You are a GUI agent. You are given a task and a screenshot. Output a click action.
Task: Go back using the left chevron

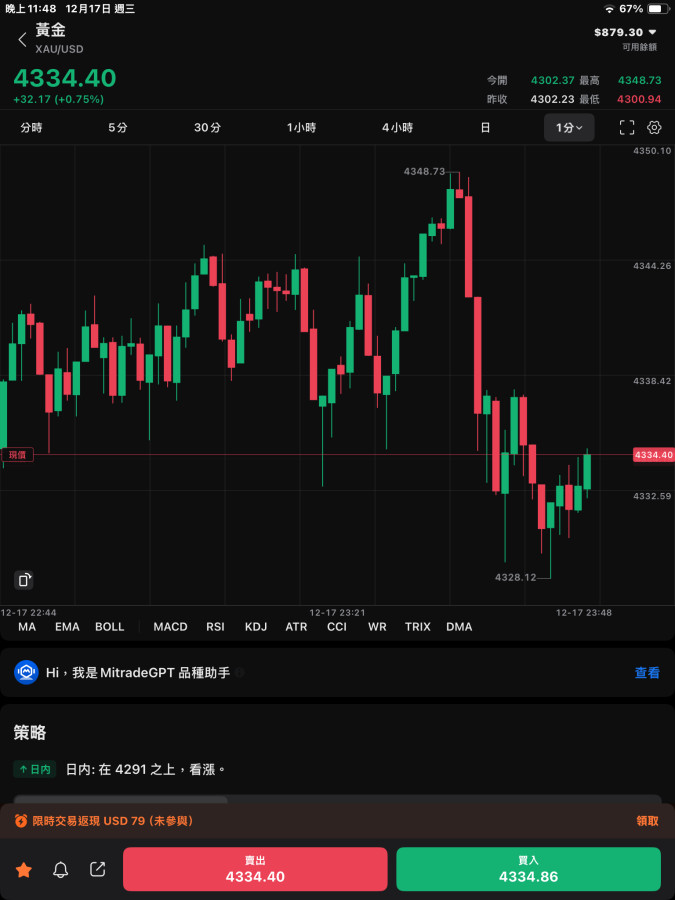(x=22, y=40)
